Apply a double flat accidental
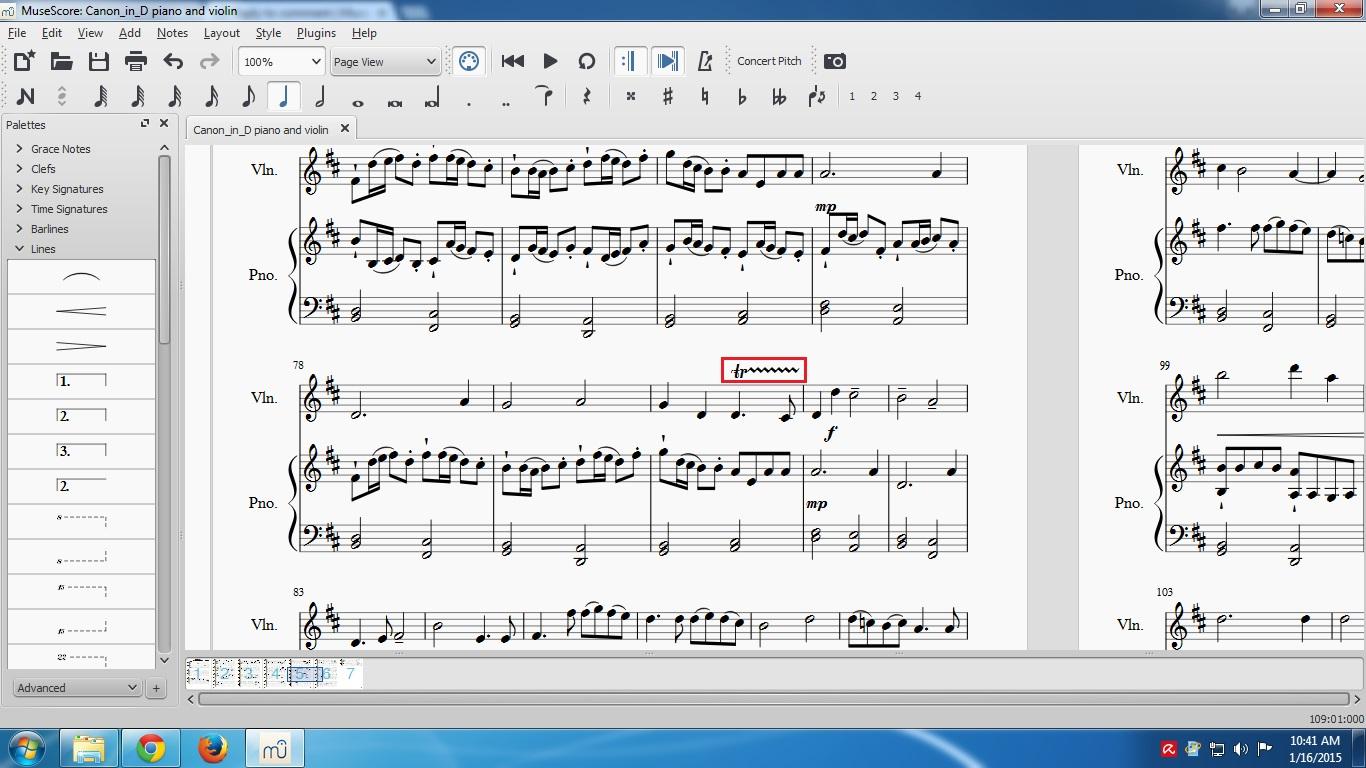Screen dimensions: 1366x768 click(779, 97)
